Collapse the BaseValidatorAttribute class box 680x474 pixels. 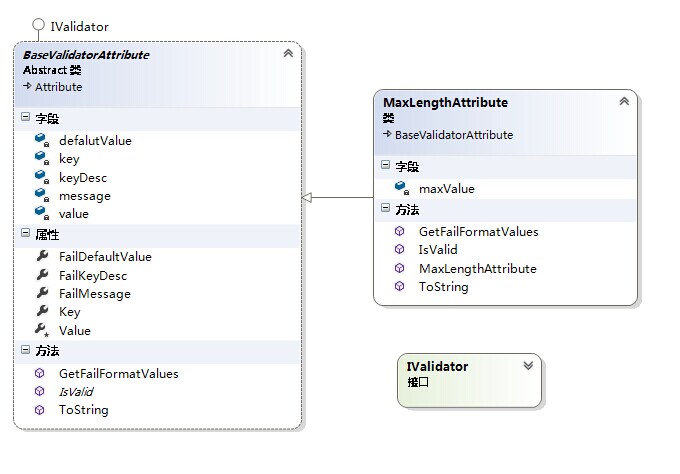(x=288, y=54)
